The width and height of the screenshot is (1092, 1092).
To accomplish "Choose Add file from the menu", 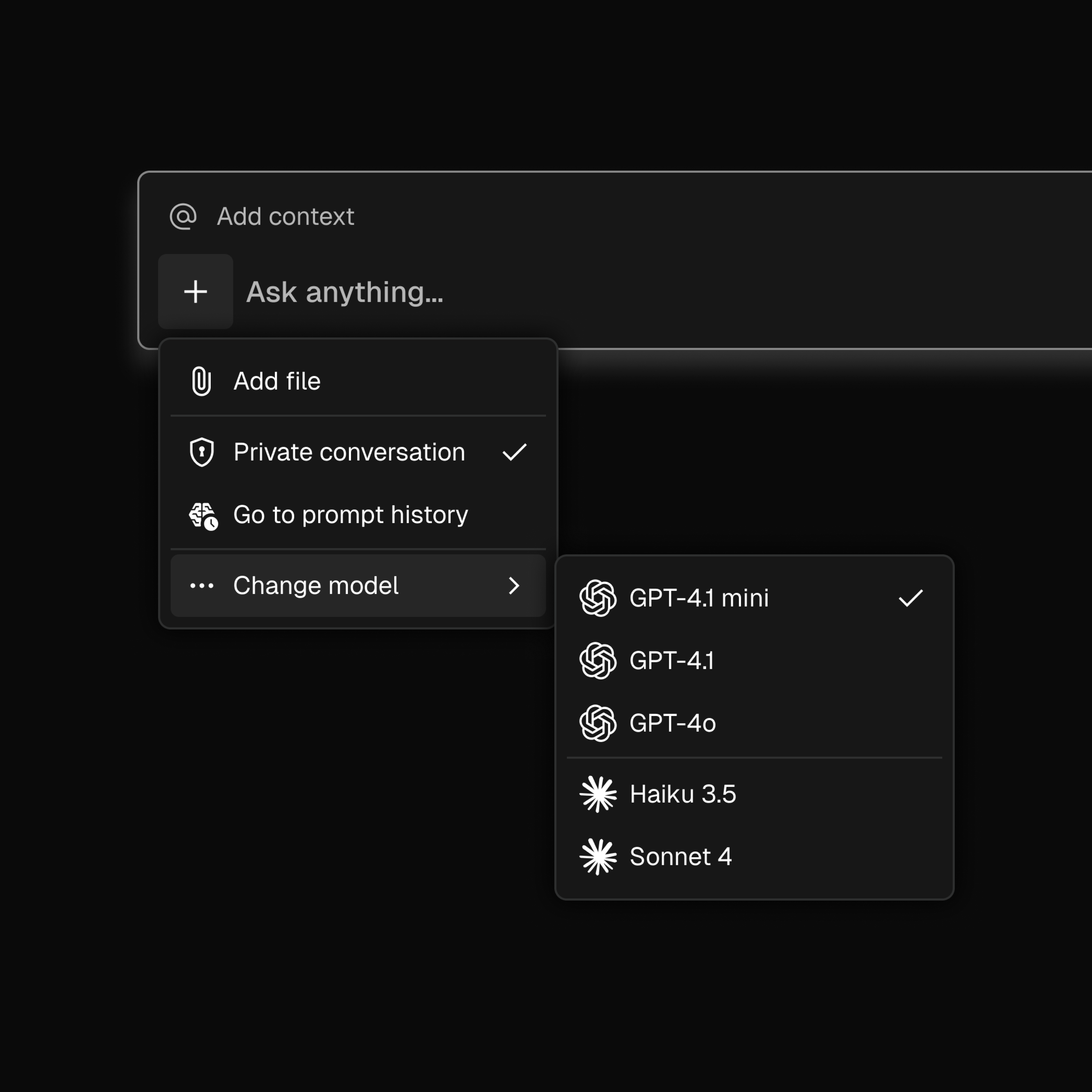I will (x=358, y=381).
